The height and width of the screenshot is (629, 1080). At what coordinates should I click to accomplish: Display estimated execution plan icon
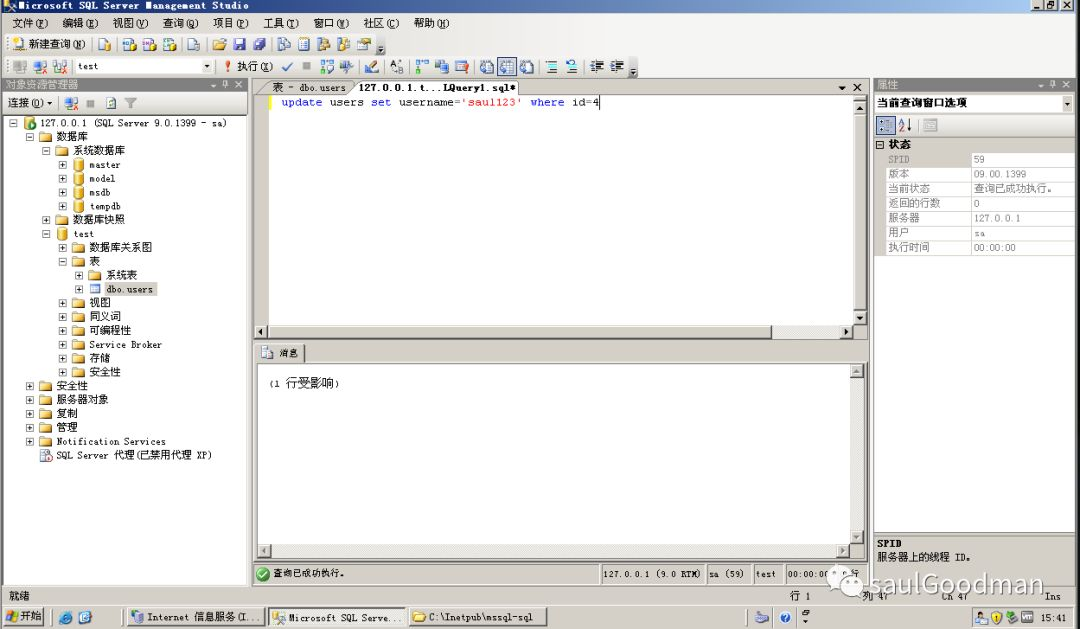click(326, 66)
